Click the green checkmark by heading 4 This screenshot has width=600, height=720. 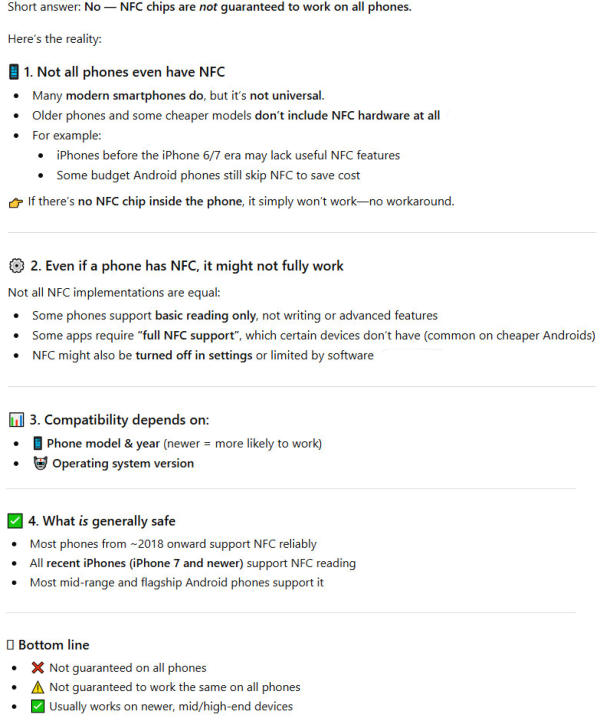pyautogui.click(x=15, y=521)
